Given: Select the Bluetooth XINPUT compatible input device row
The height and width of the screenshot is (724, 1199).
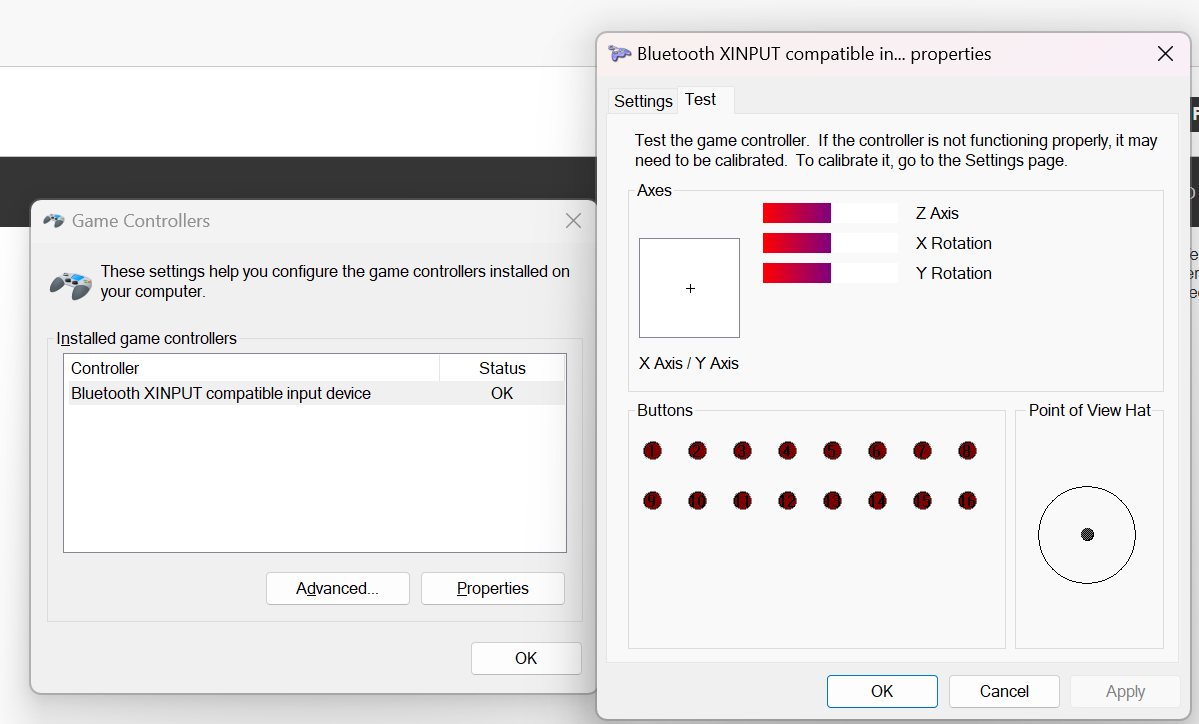Looking at the screenshot, I should tap(316, 393).
